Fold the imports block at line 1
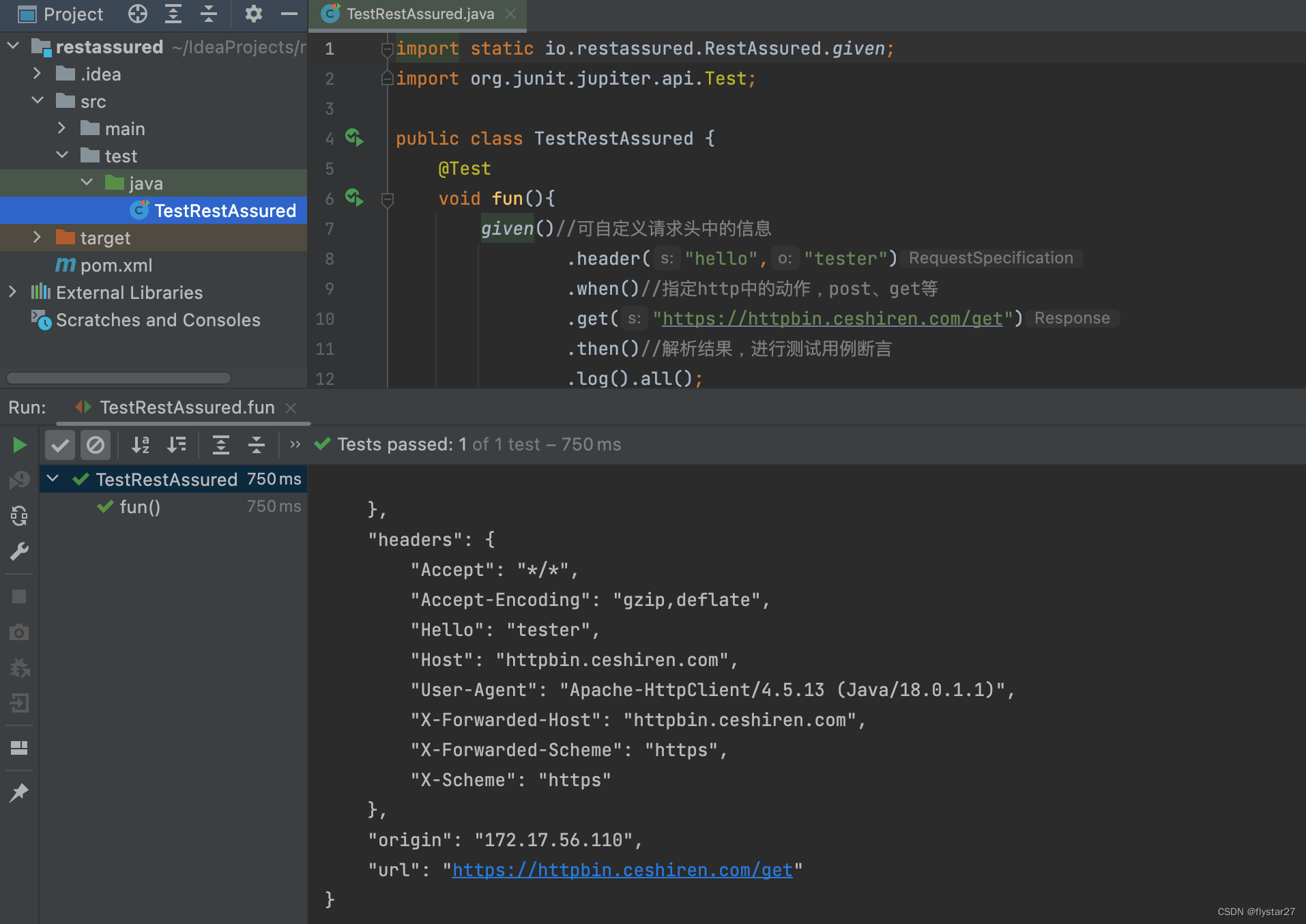Screen dimensions: 1306x924 387,48
